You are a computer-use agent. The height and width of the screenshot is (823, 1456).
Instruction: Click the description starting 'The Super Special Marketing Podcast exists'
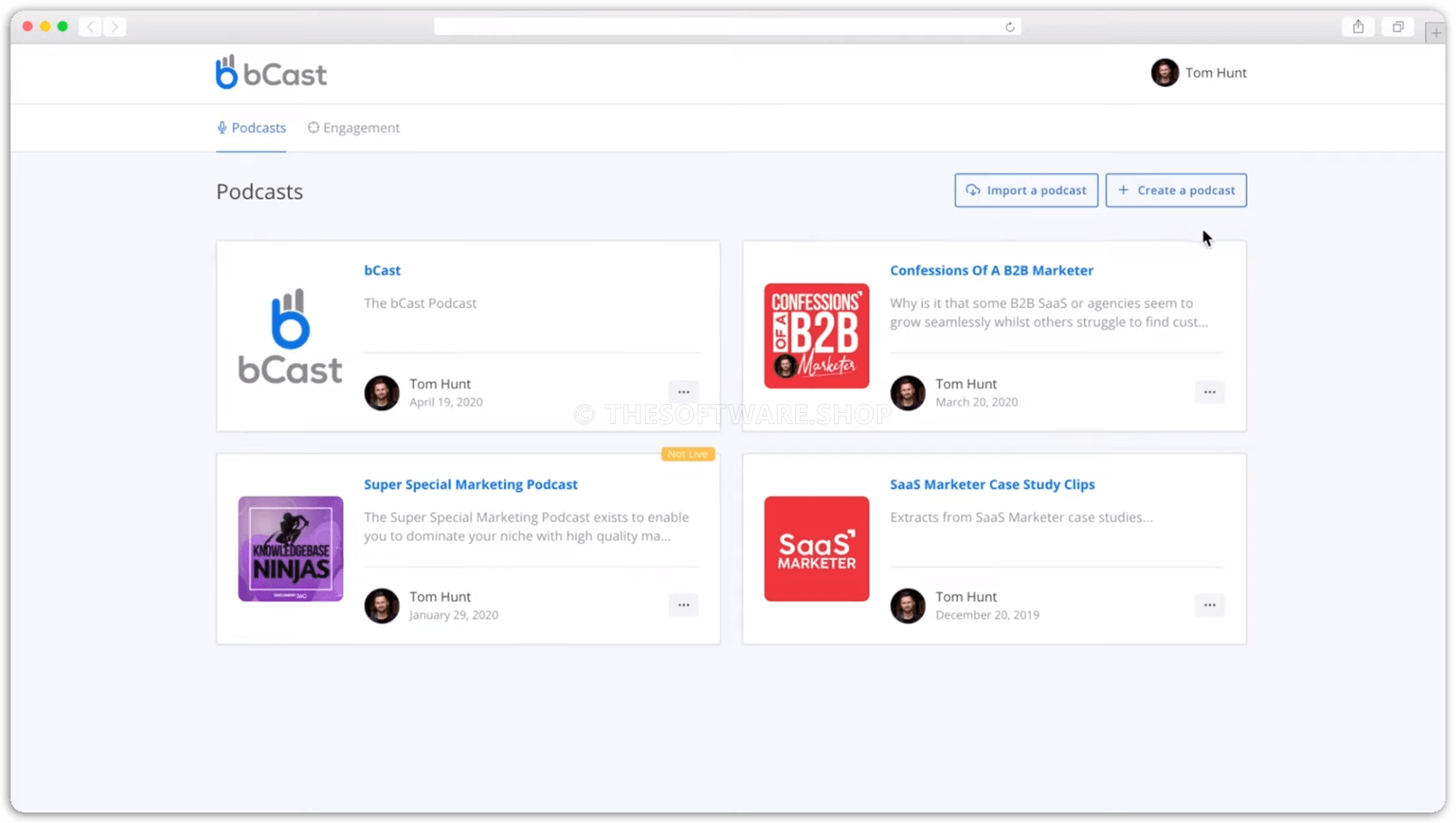[x=526, y=526]
